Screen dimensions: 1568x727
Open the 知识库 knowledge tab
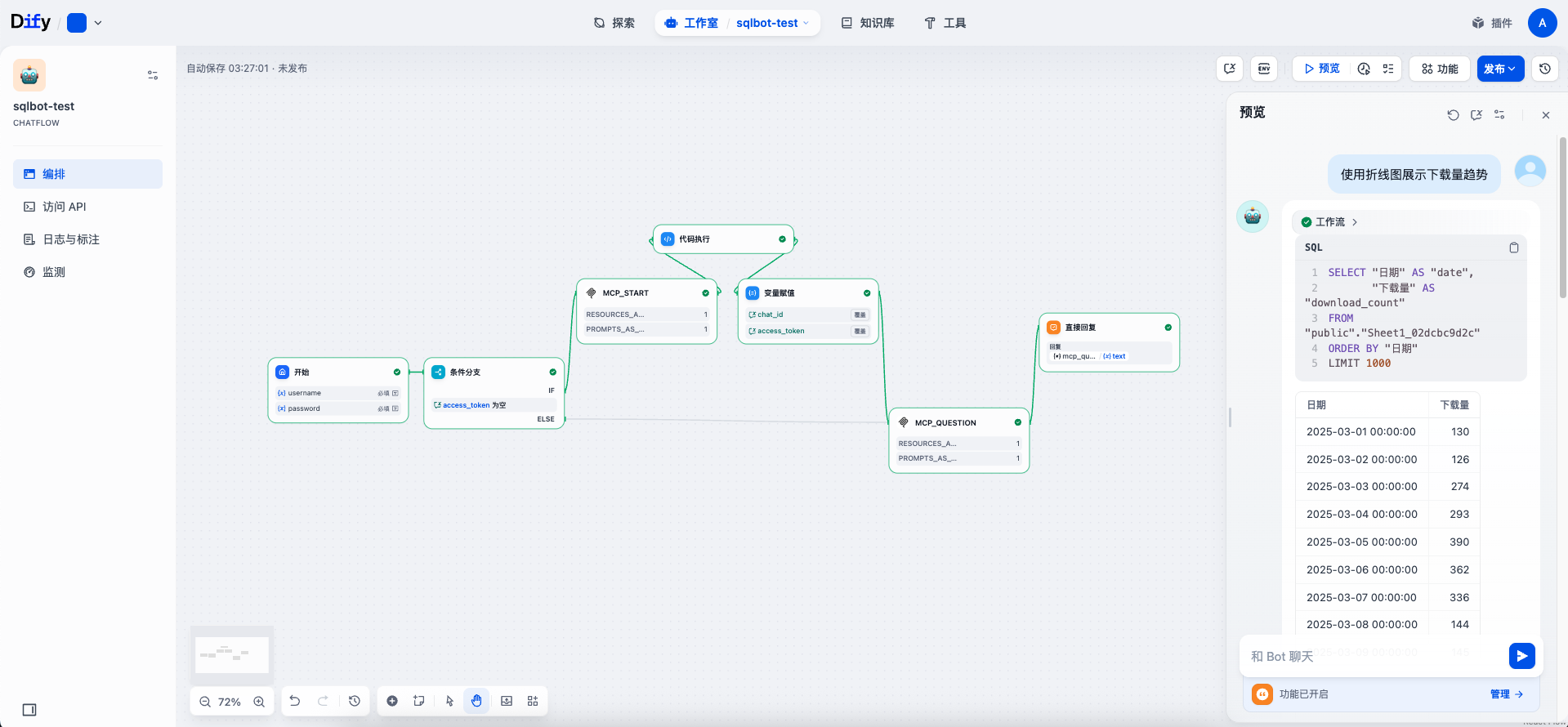(x=868, y=23)
